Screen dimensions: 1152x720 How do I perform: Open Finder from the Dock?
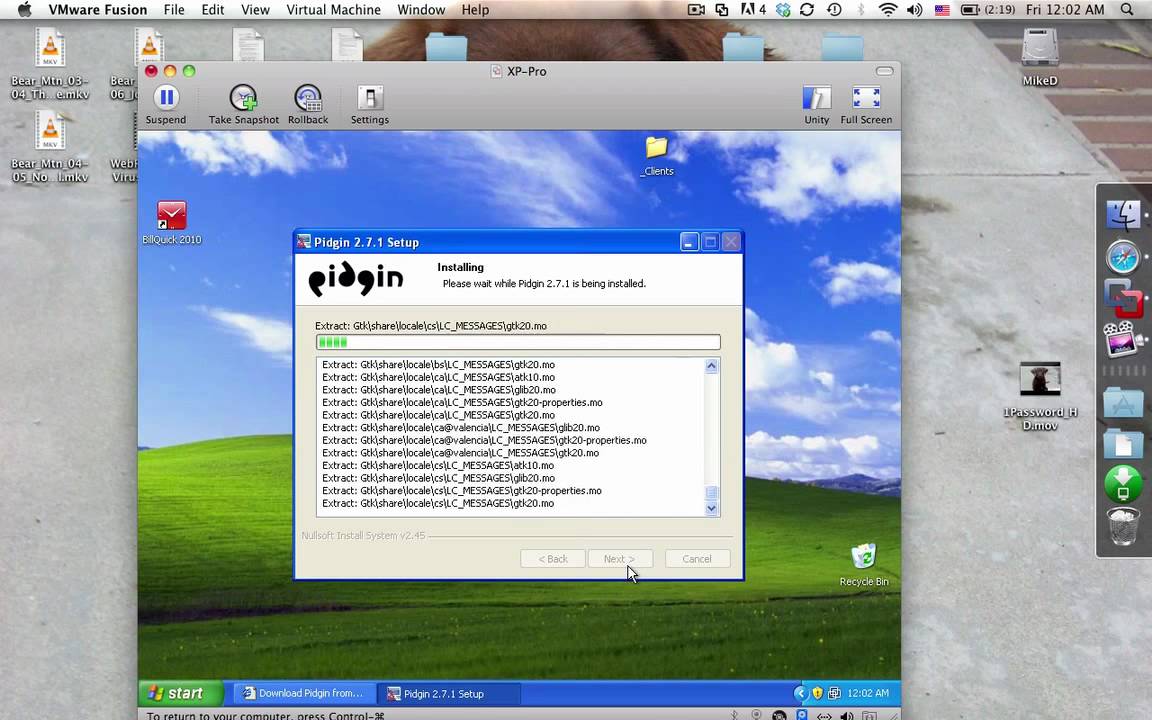coord(1123,215)
